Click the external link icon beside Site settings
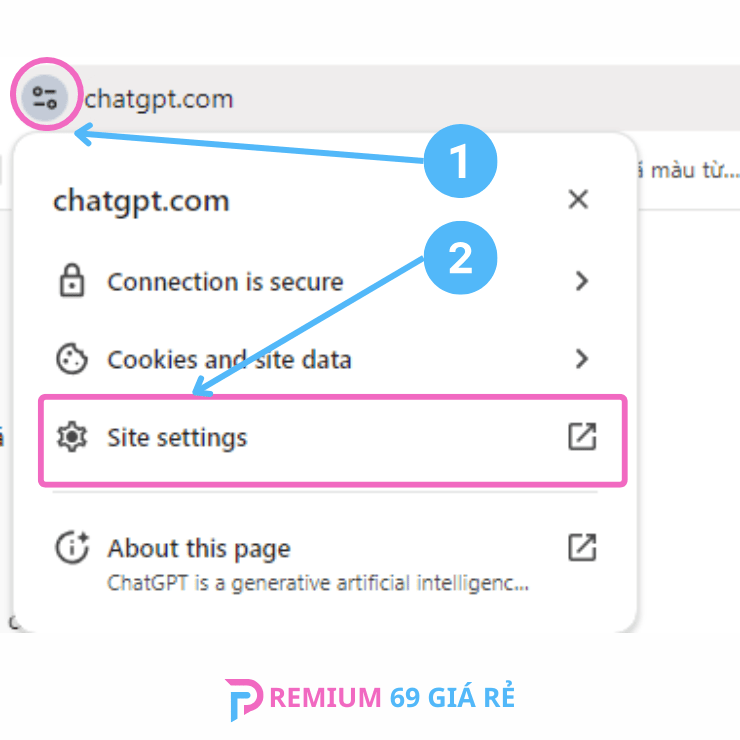Screen dimensions: 740x740 [x=582, y=437]
